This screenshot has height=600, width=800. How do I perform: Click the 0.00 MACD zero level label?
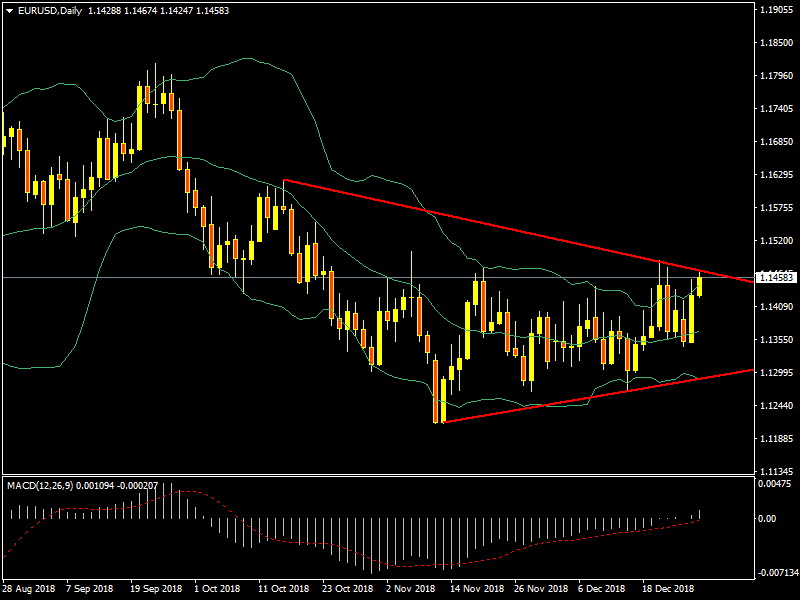[770, 519]
